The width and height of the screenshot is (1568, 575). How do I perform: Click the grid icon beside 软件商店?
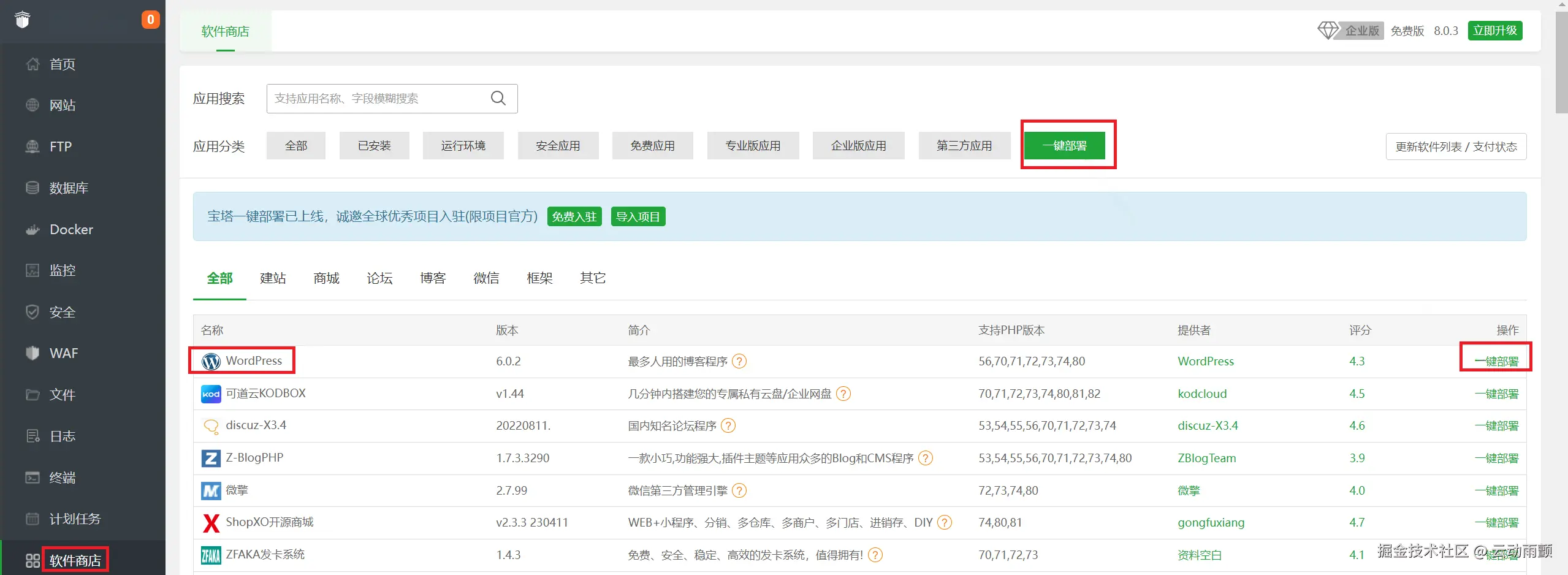click(32, 560)
